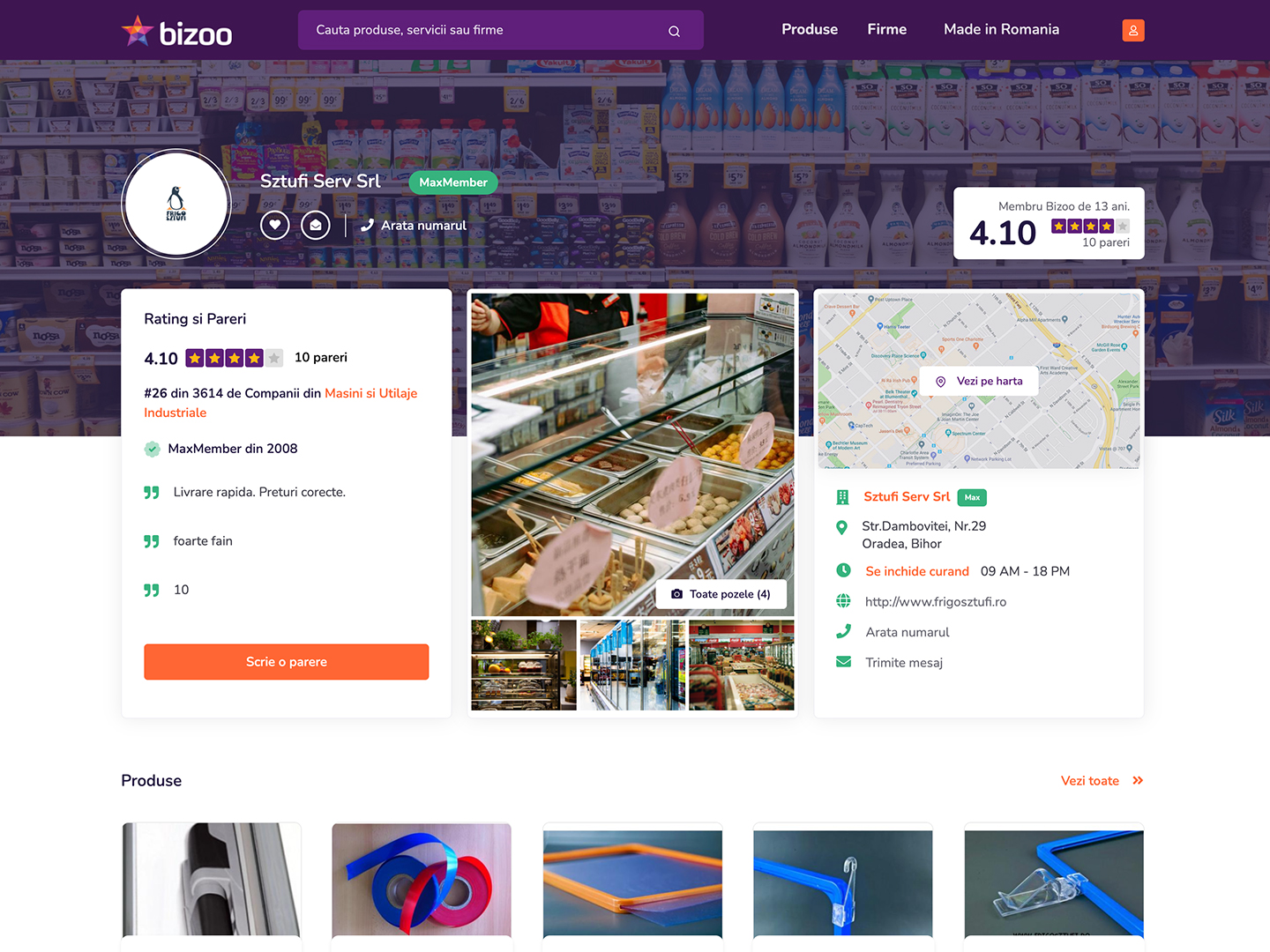Click the building icon next to Sztufi Serv Srl

[x=842, y=497]
